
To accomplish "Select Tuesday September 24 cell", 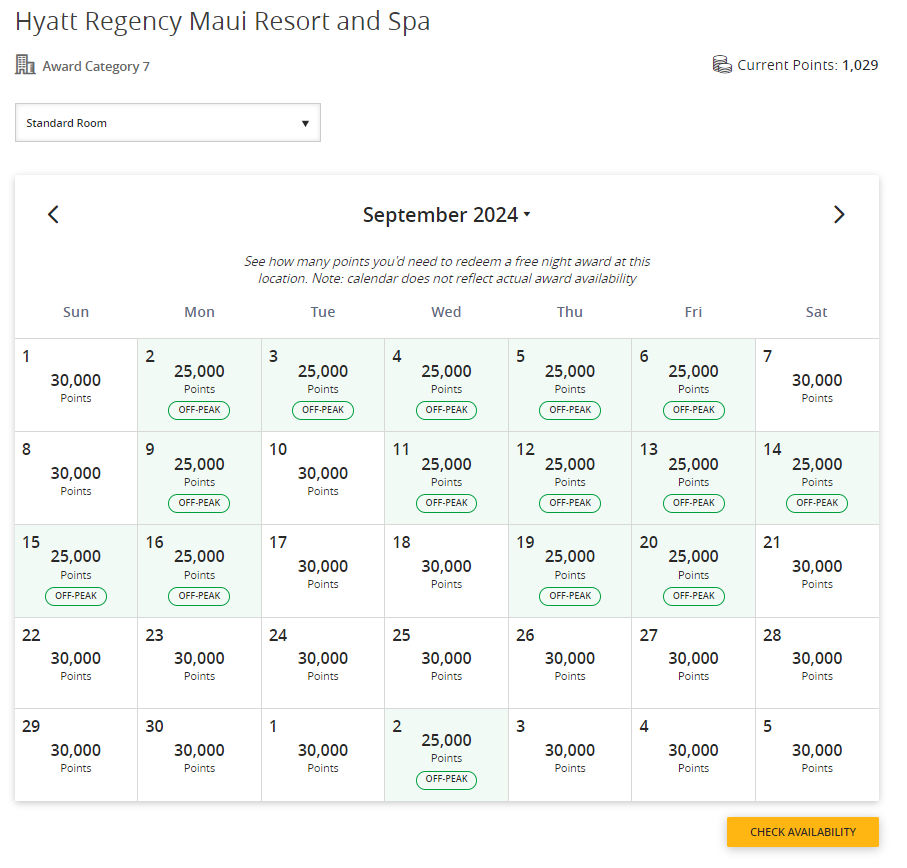I will point(323,663).
